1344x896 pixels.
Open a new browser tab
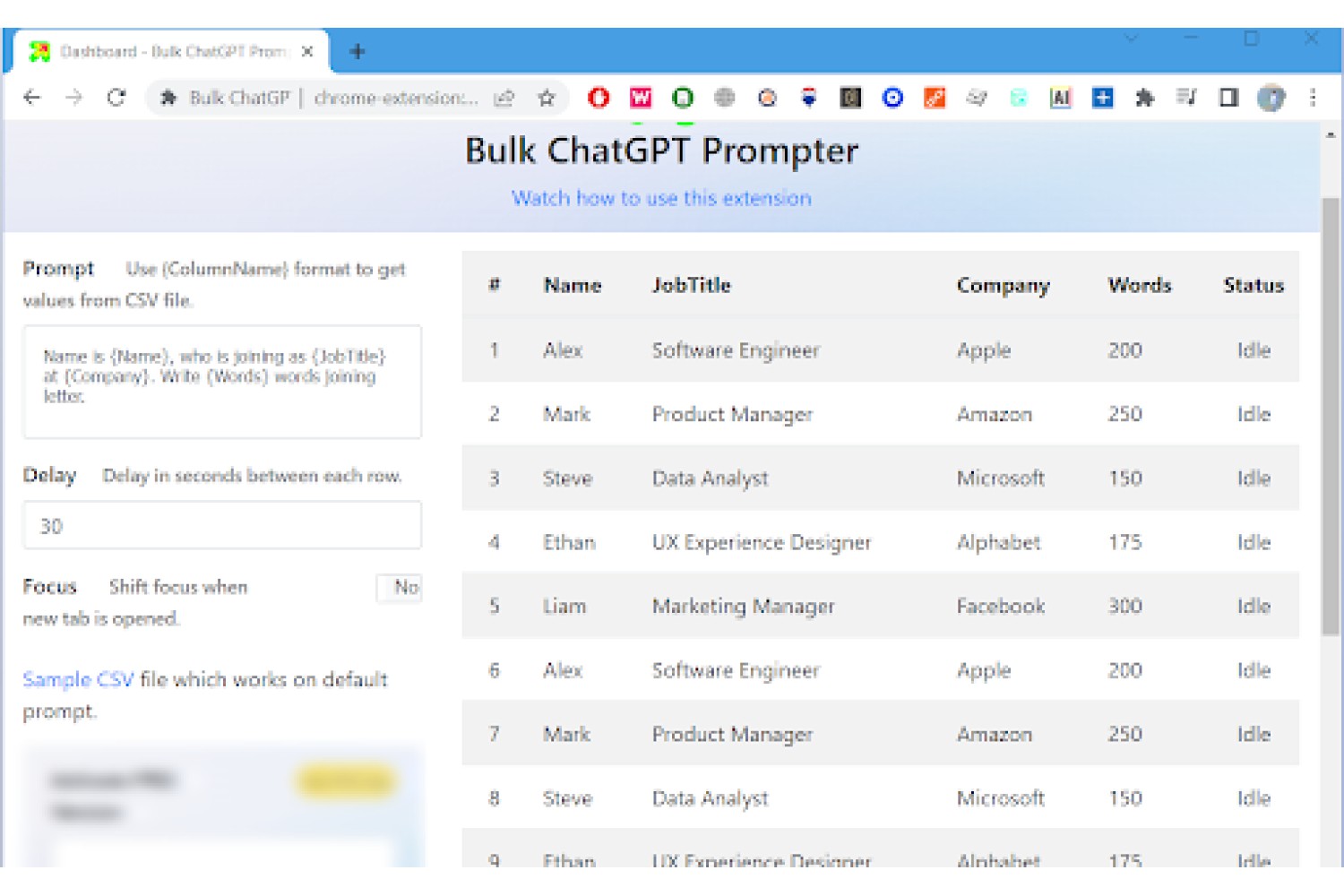click(x=358, y=52)
